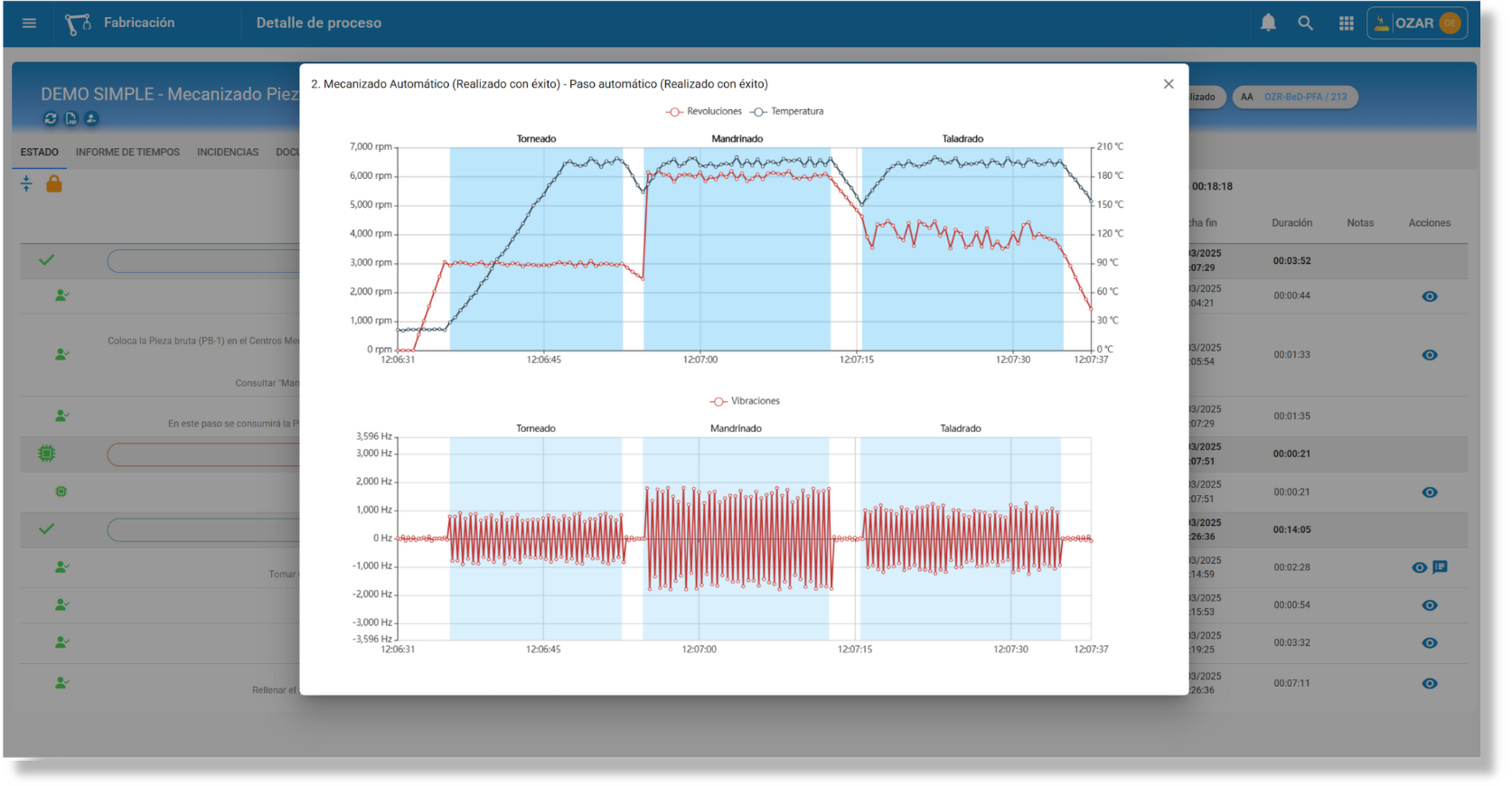This screenshot has height=786, width=1512.
Task: Open the OZAR user account menu
Action: 1416,23
